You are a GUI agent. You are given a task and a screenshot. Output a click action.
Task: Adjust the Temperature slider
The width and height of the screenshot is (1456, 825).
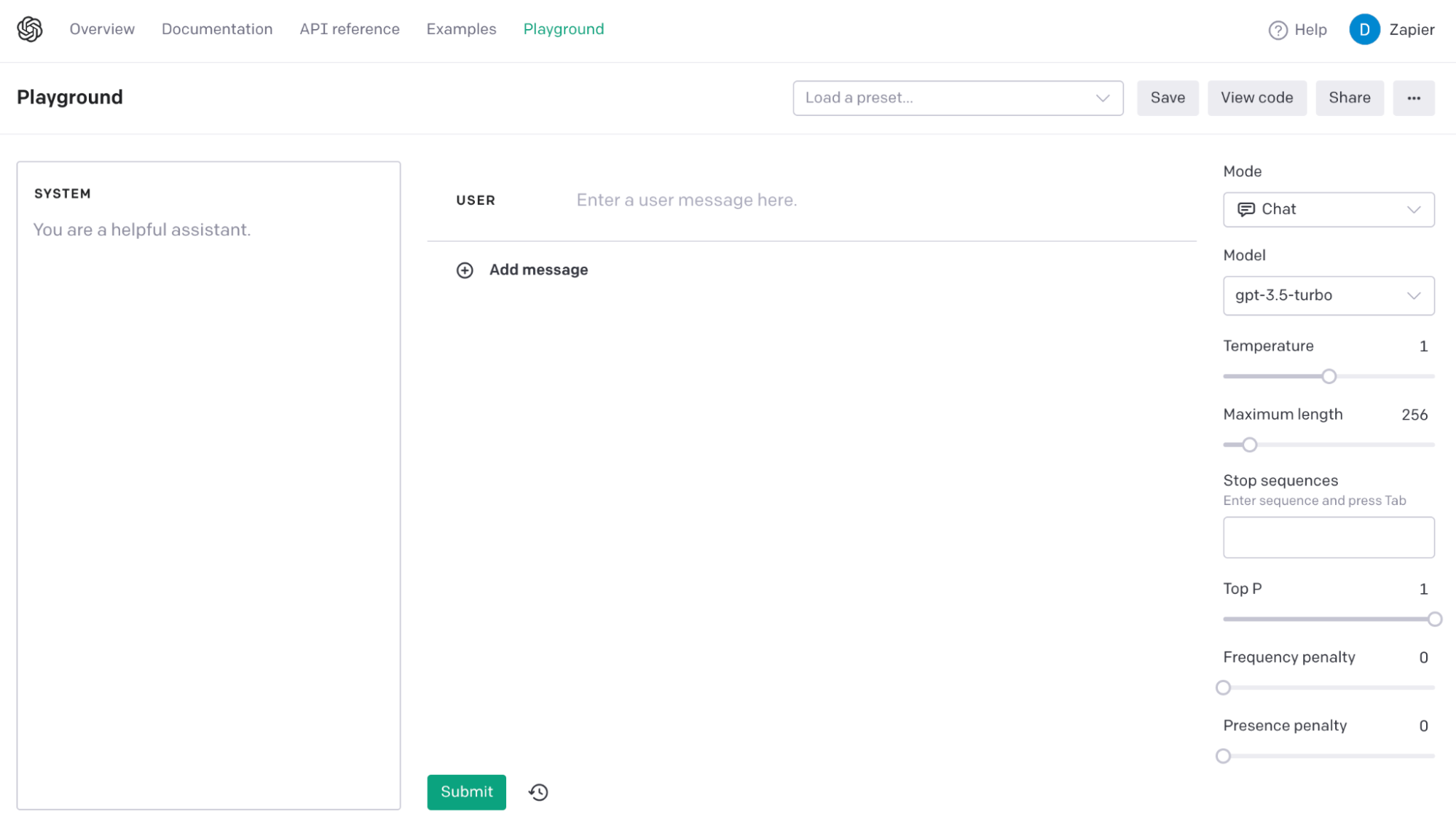pos(1329,376)
